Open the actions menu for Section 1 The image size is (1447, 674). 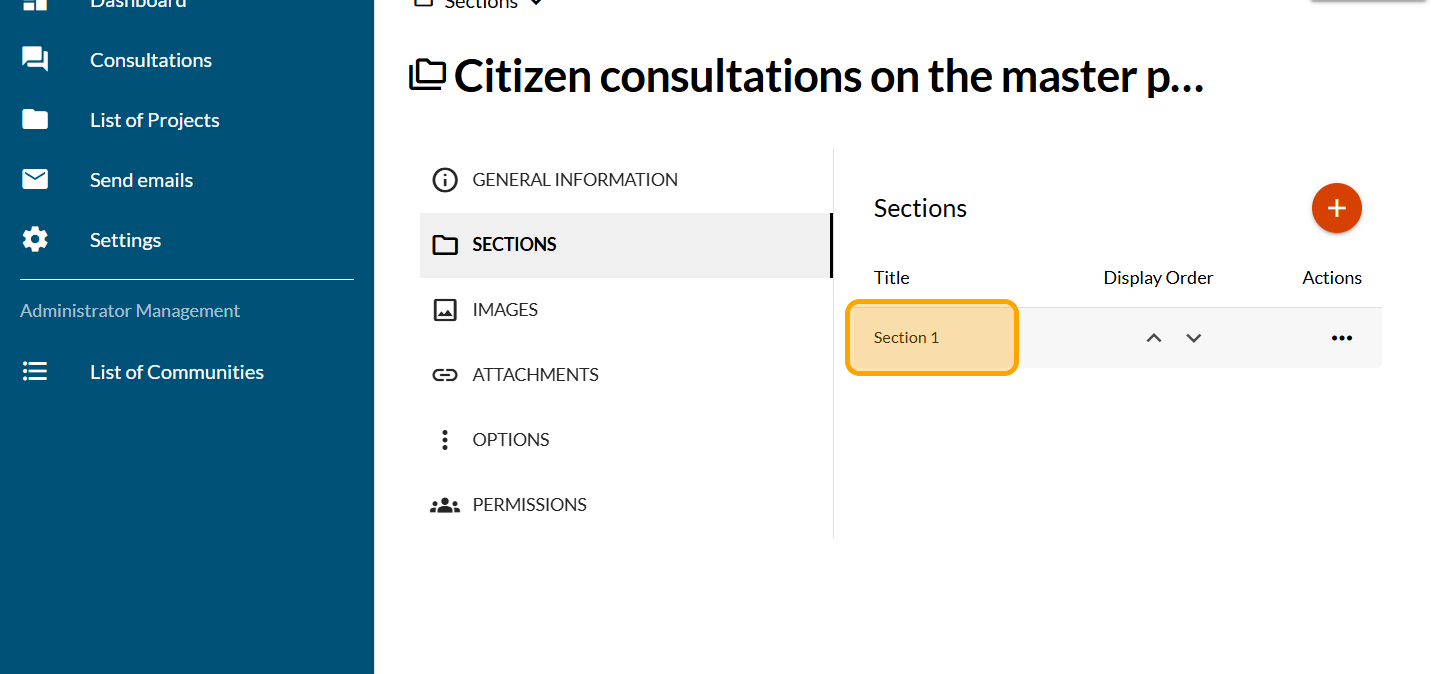pyautogui.click(x=1341, y=338)
